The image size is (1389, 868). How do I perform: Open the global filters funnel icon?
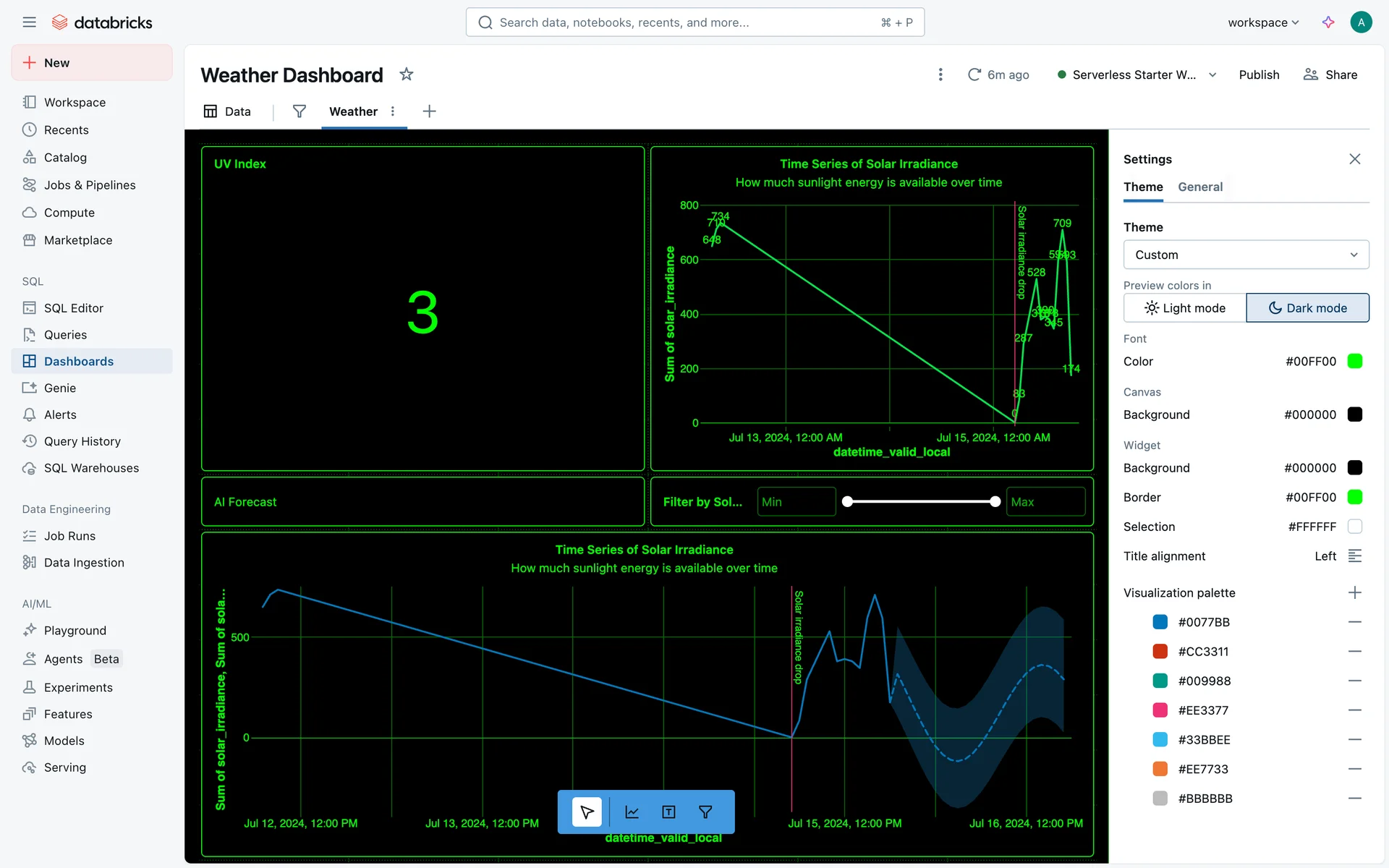[x=299, y=111]
